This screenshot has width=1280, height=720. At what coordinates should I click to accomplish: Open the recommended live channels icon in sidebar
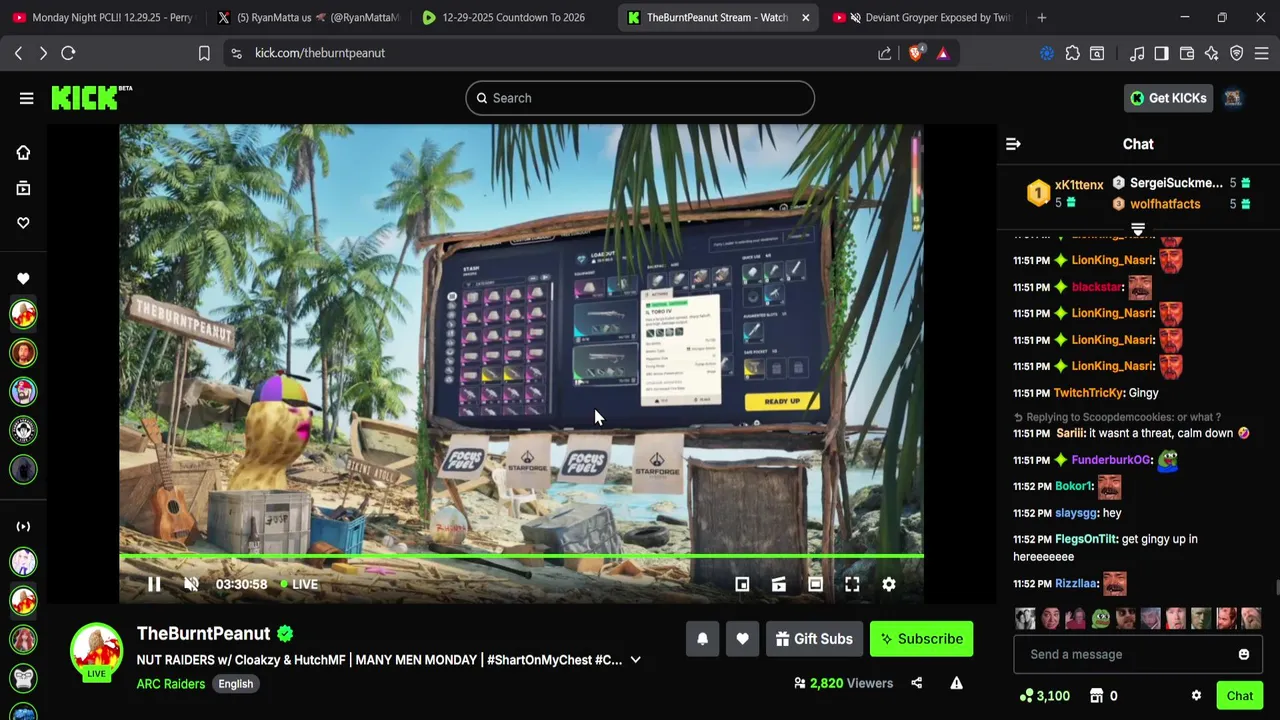tap(23, 526)
